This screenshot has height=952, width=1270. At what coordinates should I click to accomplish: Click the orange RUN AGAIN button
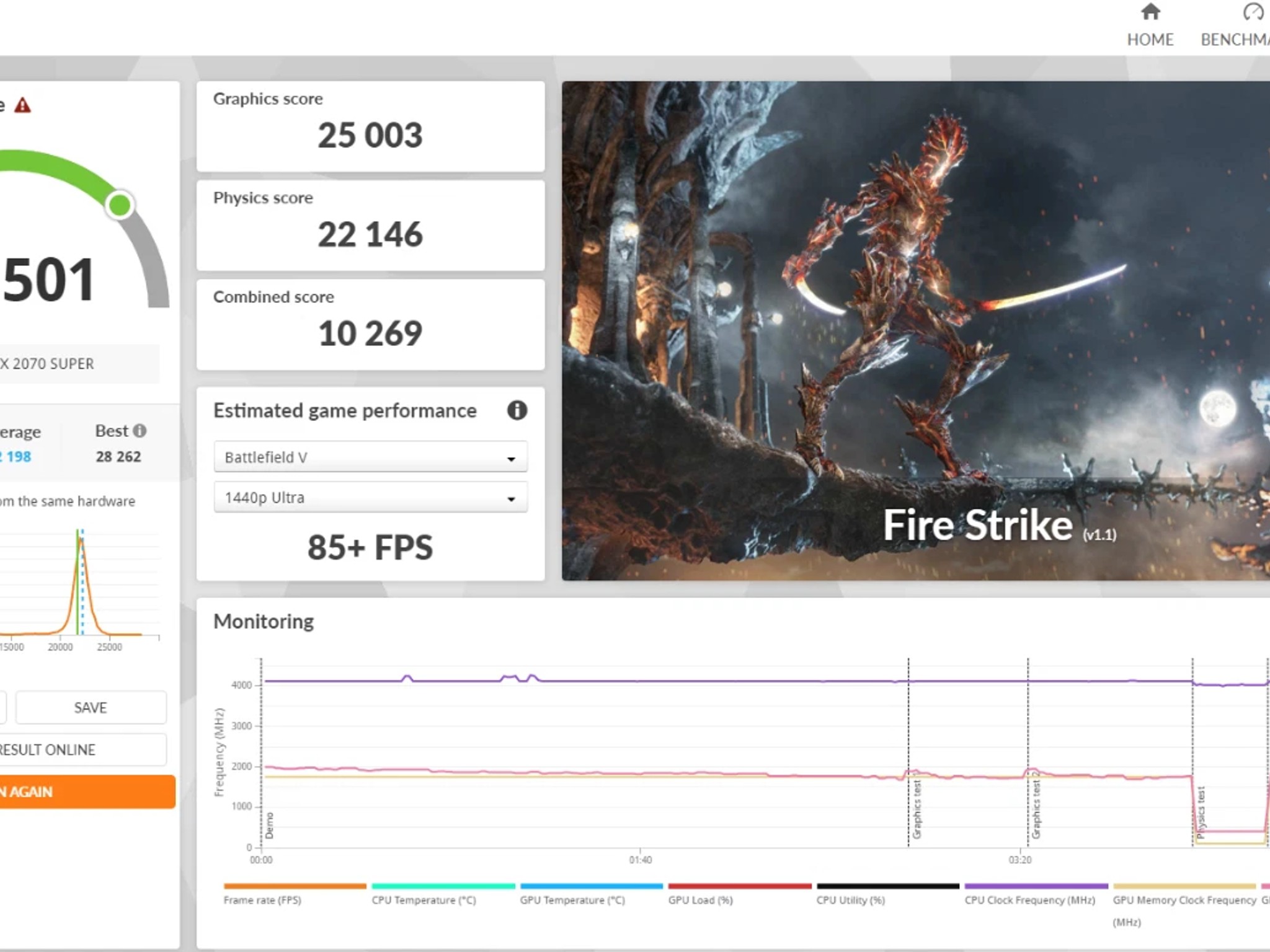pos(87,791)
